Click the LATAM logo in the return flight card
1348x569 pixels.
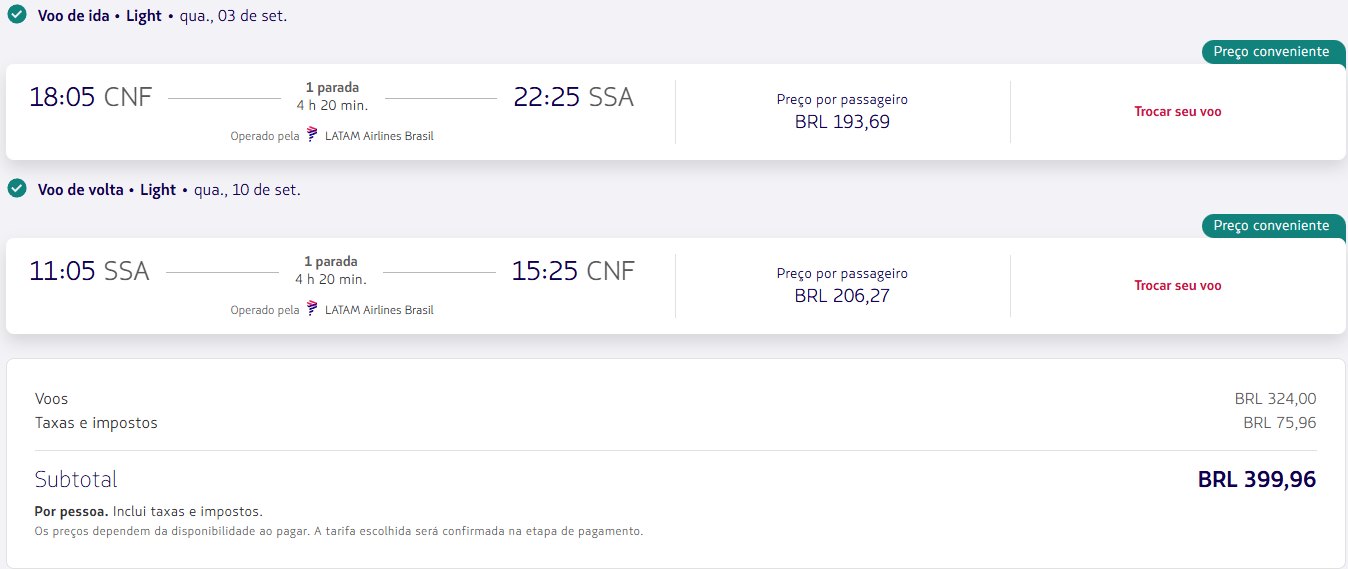coord(312,309)
